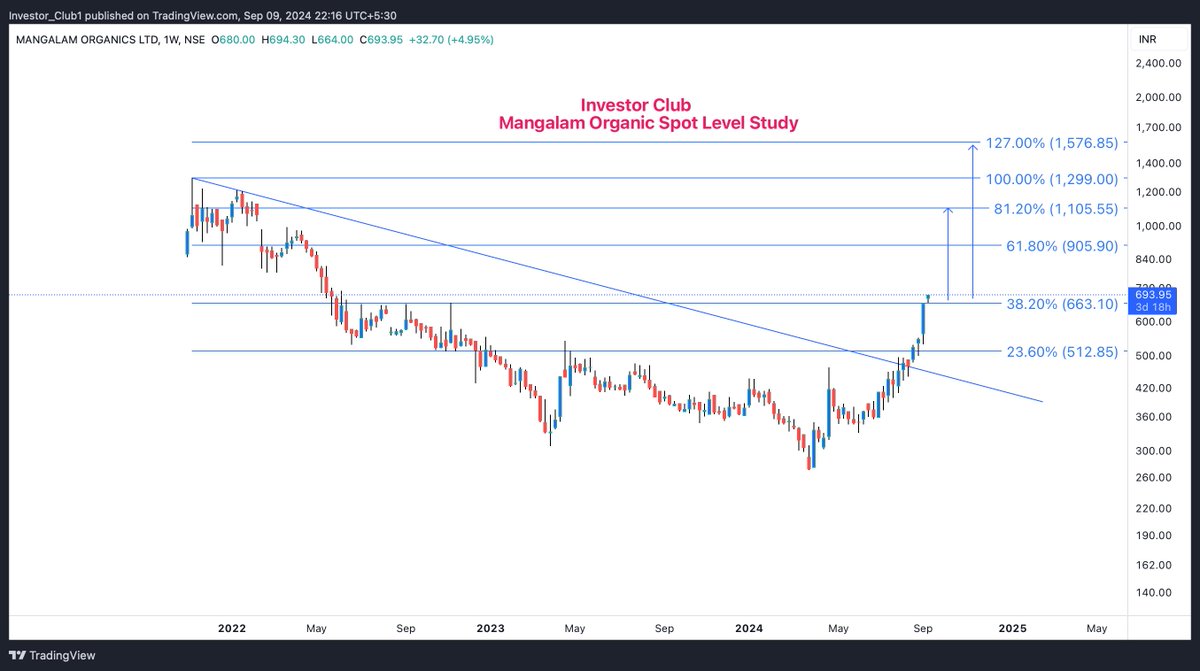The height and width of the screenshot is (671, 1200).
Task: Click the 162.00 price axis value
Action: [1155, 565]
